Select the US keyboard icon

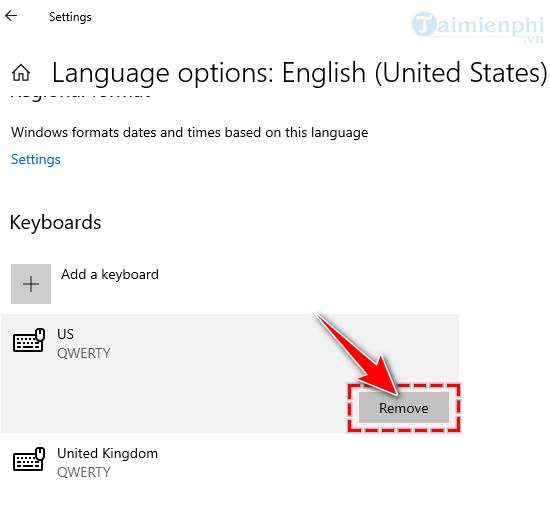(x=29, y=340)
